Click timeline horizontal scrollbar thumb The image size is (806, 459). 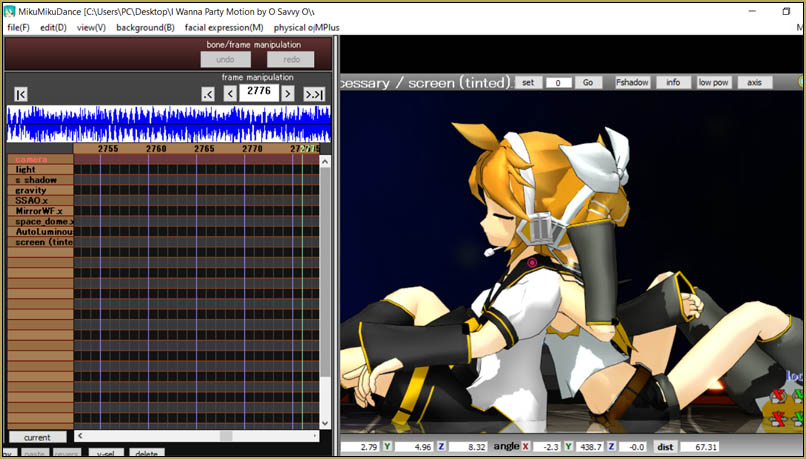pos(226,436)
